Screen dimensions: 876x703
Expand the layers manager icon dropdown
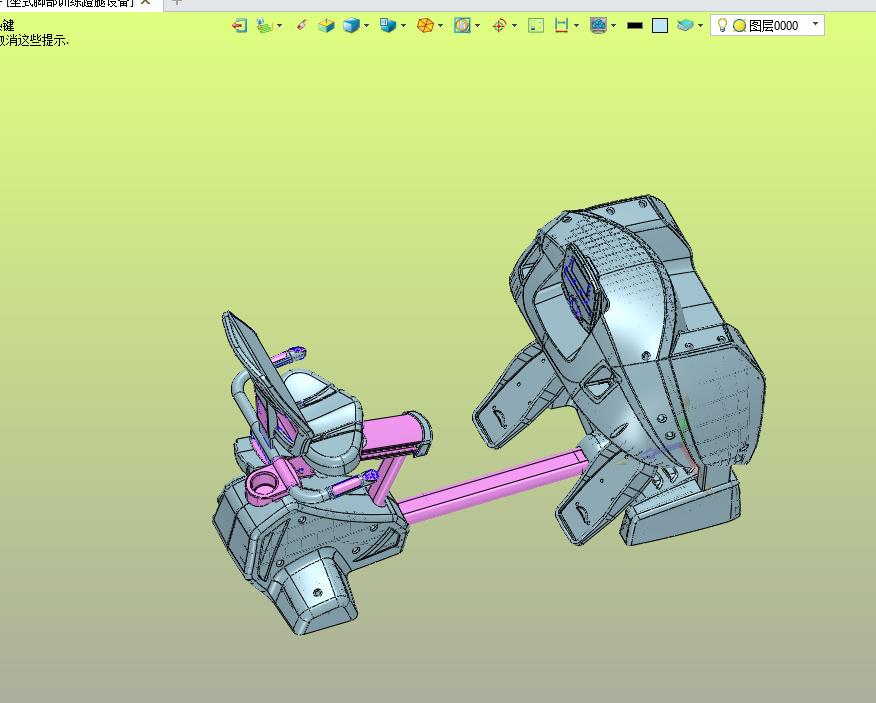701,25
